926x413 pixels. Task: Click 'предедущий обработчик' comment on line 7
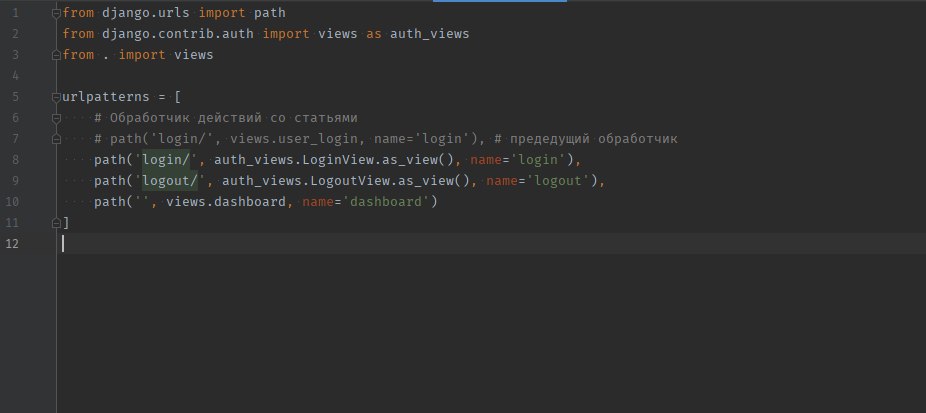pos(594,139)
